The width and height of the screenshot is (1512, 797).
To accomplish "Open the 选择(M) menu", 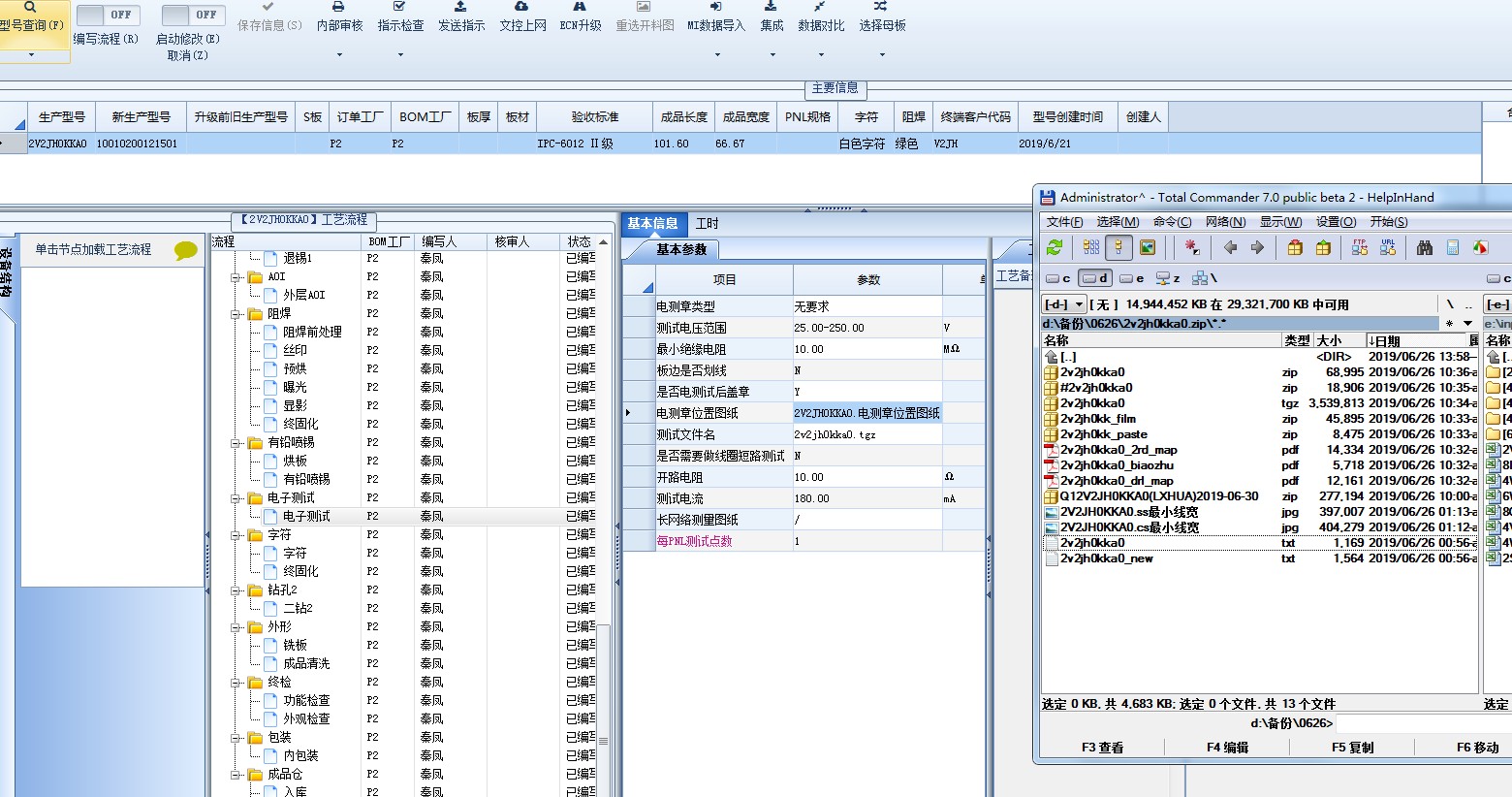I will pos(1118,222).
